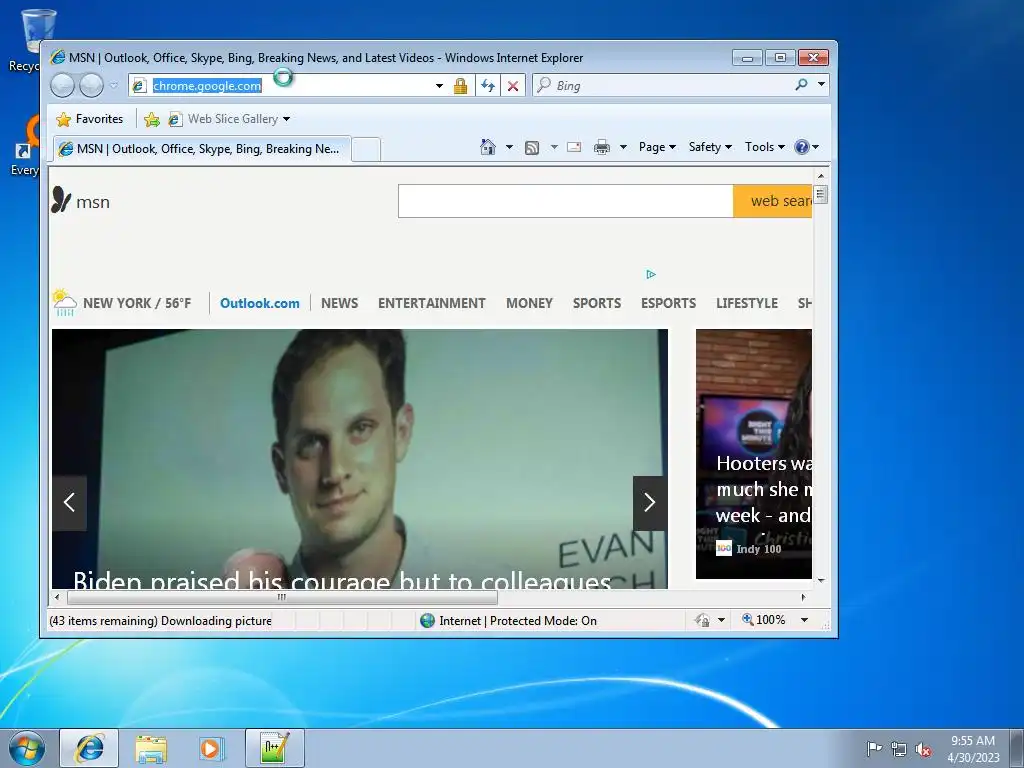Image resolution: width=1024 pixels, height=768 pixels.
Task: Open the Biden praised his courage headline
Action: (x=342, y=579)
